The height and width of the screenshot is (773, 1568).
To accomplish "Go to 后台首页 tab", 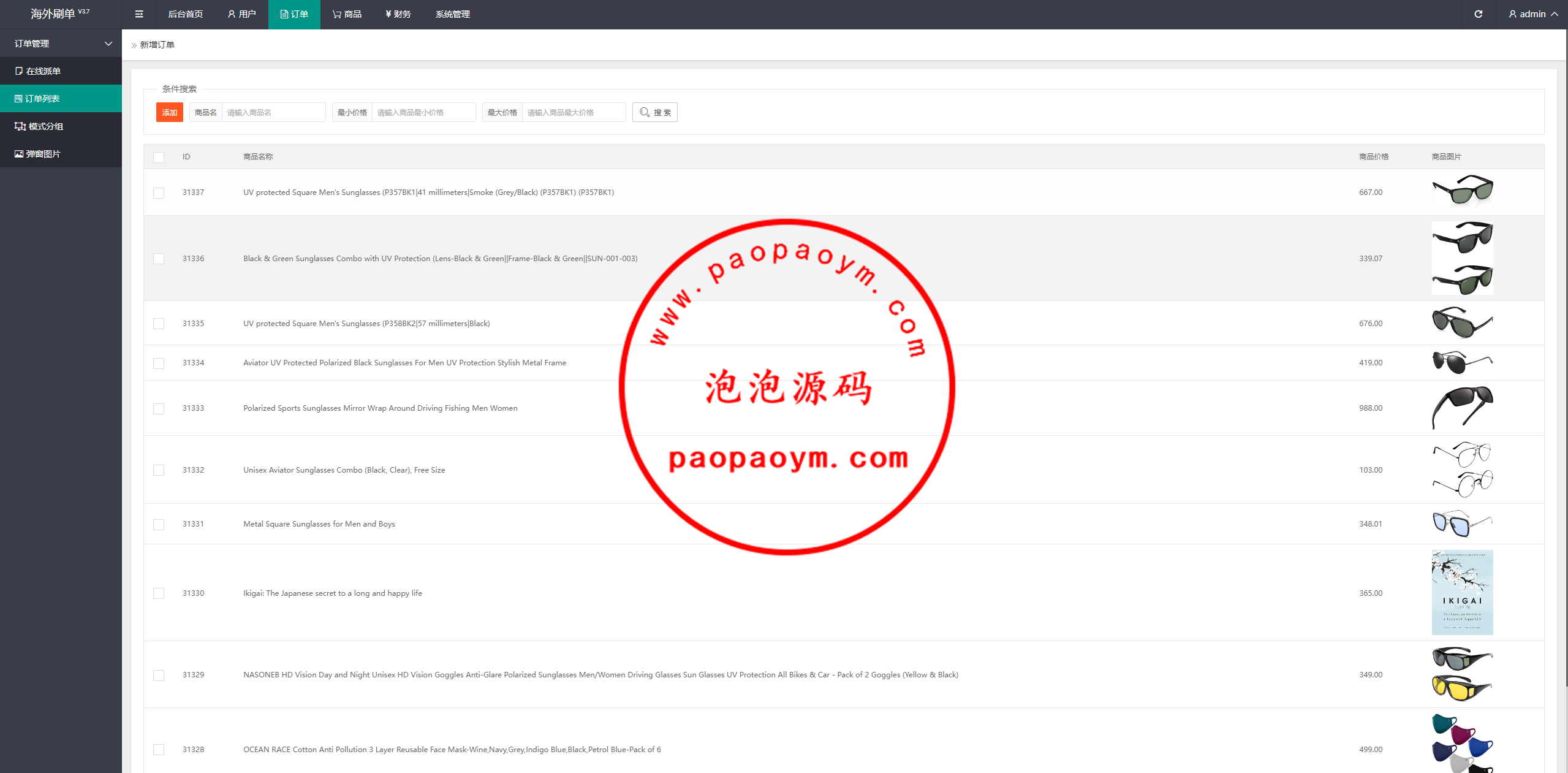I will point(186,14).
